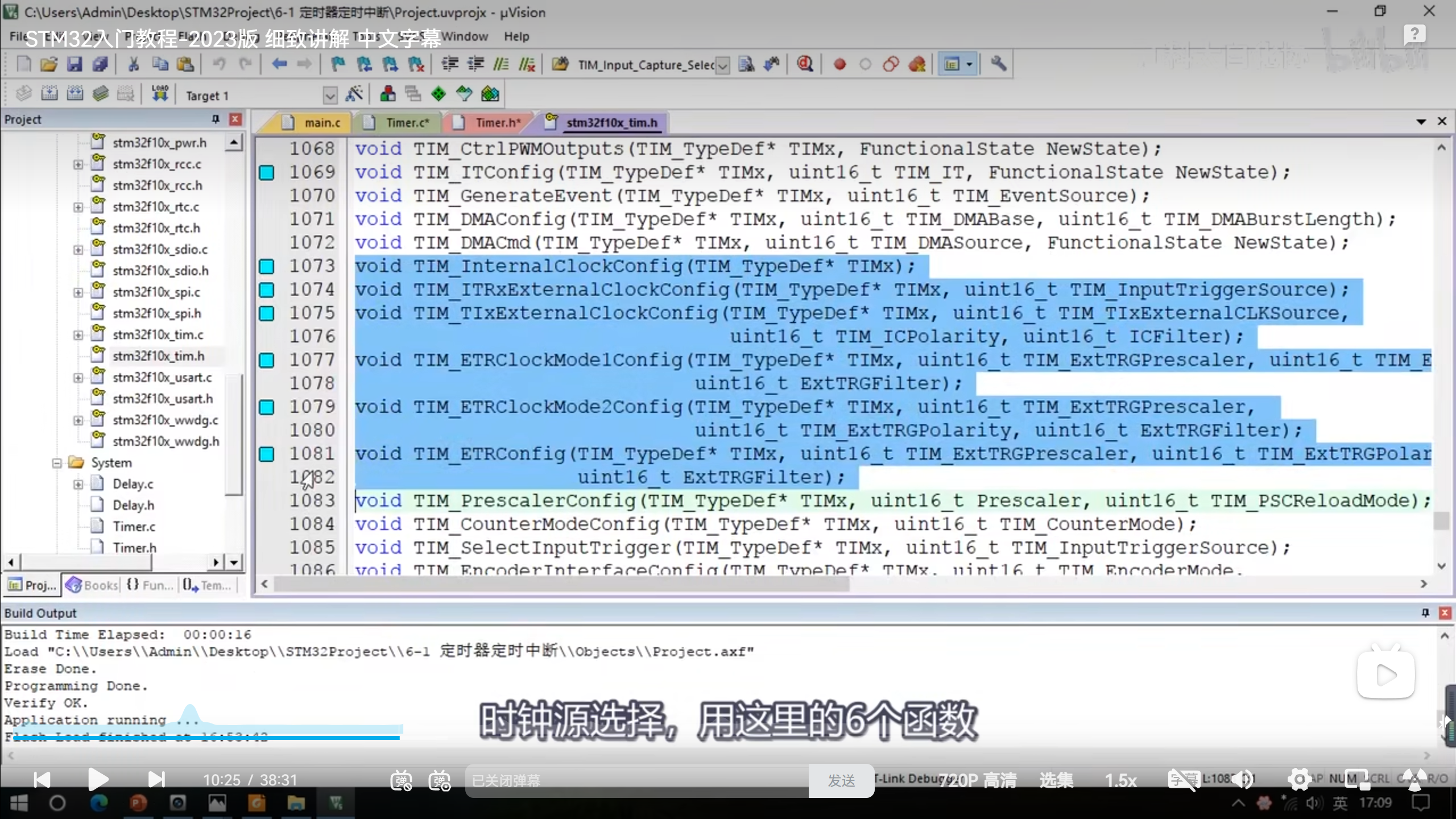Click the Navigate Backwards arrow icon

279,64
